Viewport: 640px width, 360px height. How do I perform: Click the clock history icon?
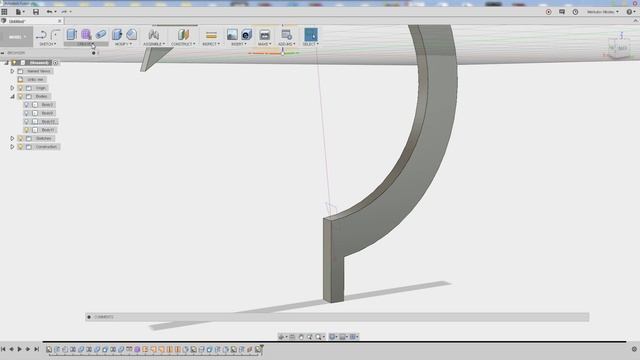(576, 12)
